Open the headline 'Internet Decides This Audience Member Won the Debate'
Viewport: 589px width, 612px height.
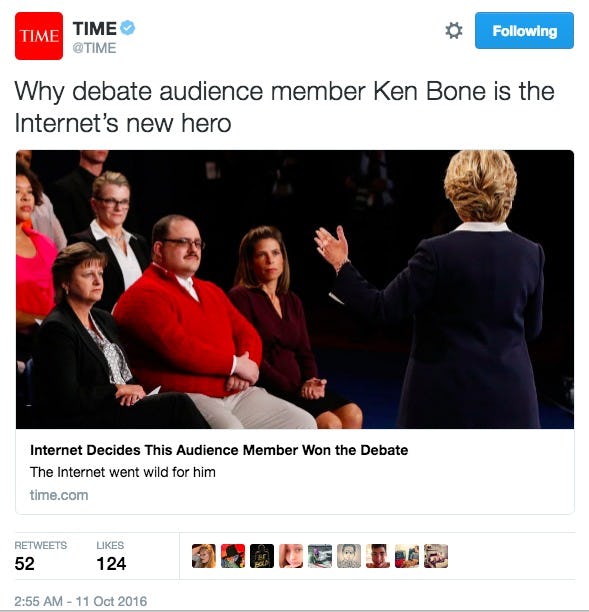[219, 450]
